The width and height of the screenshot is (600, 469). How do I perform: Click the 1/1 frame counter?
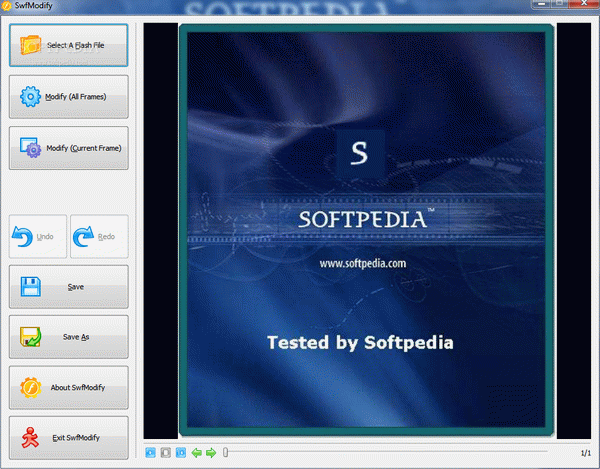pos(585,453)
